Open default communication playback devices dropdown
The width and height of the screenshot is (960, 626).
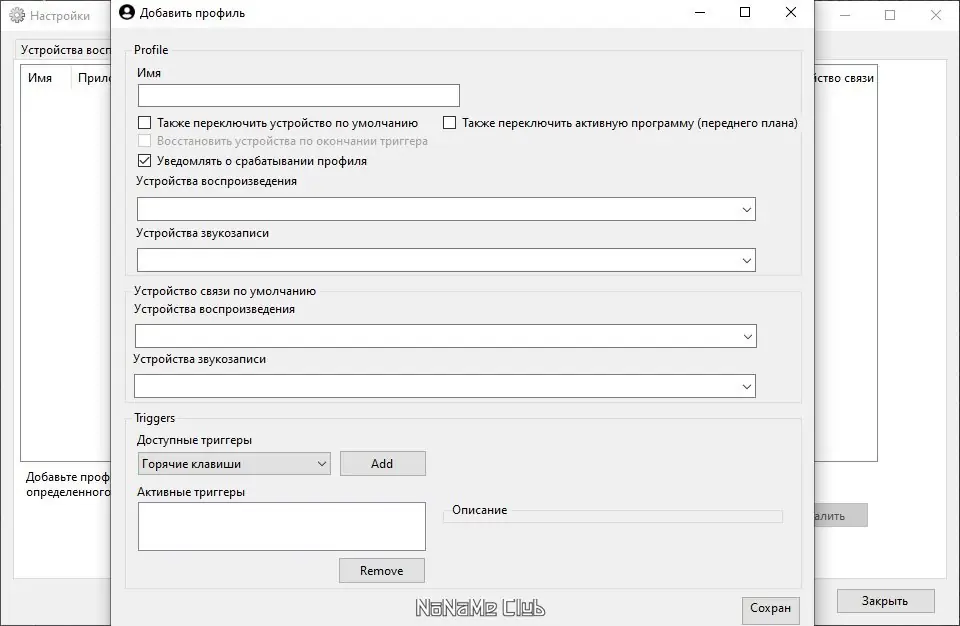click(x=446, y=336)
